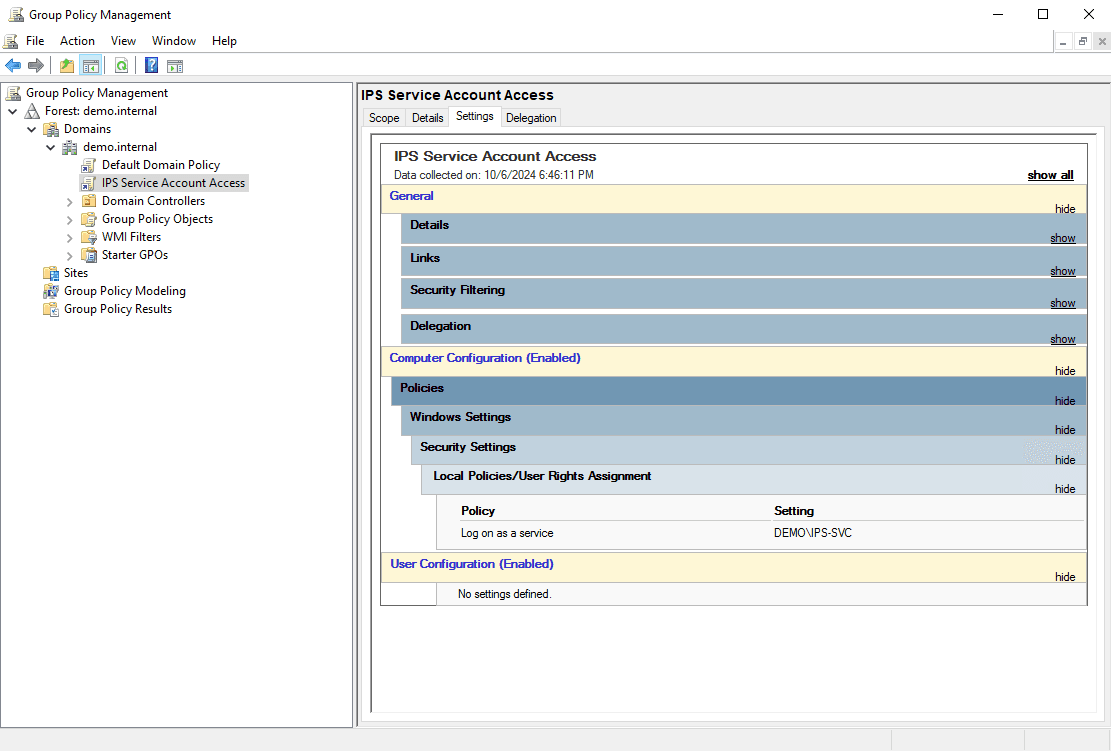Expand the Domain Controllers tree node
This screenshot has width=1111, height=751.
pos(68,200)
